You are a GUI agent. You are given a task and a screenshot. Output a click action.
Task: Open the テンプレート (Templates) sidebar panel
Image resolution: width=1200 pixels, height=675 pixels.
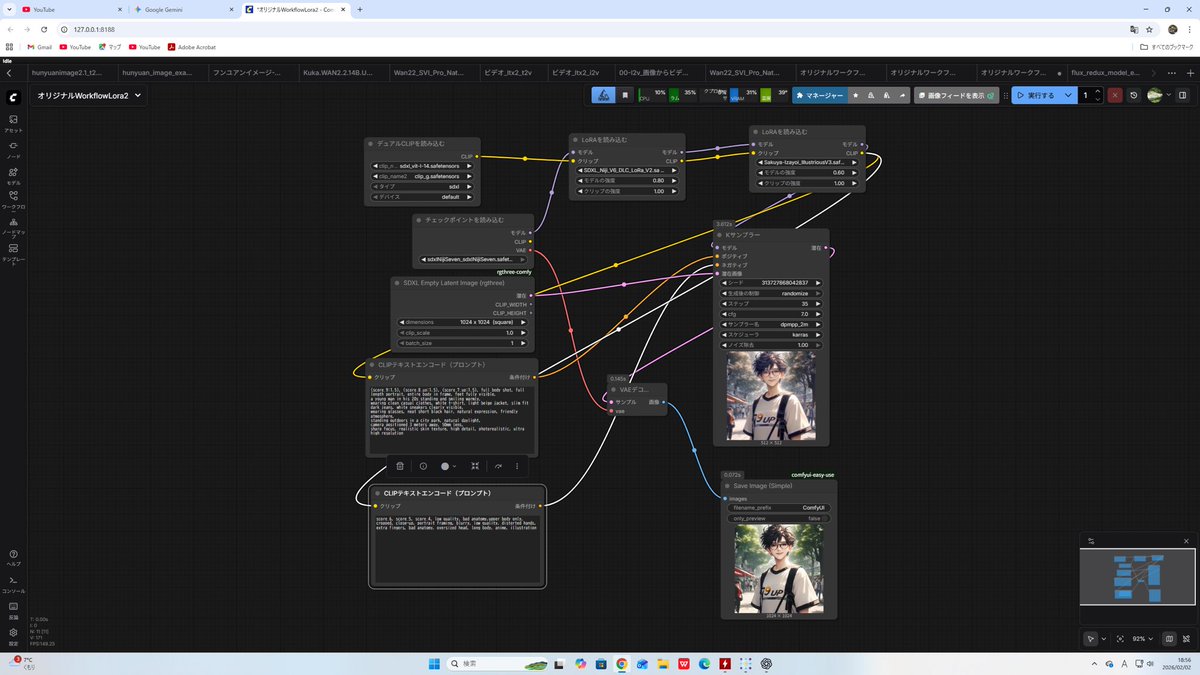coord(13,252)
